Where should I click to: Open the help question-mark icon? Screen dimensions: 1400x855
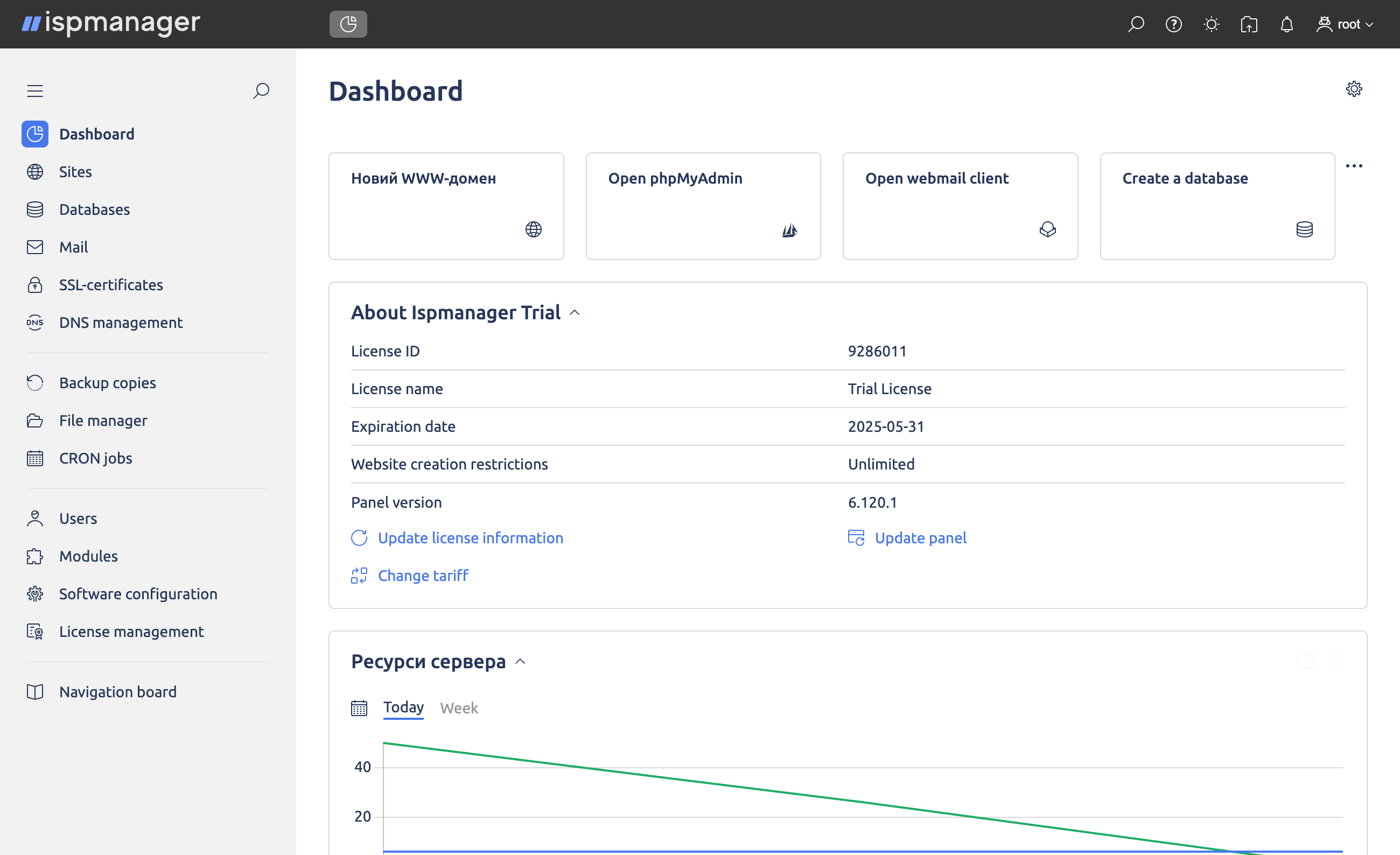[1174, 24]
